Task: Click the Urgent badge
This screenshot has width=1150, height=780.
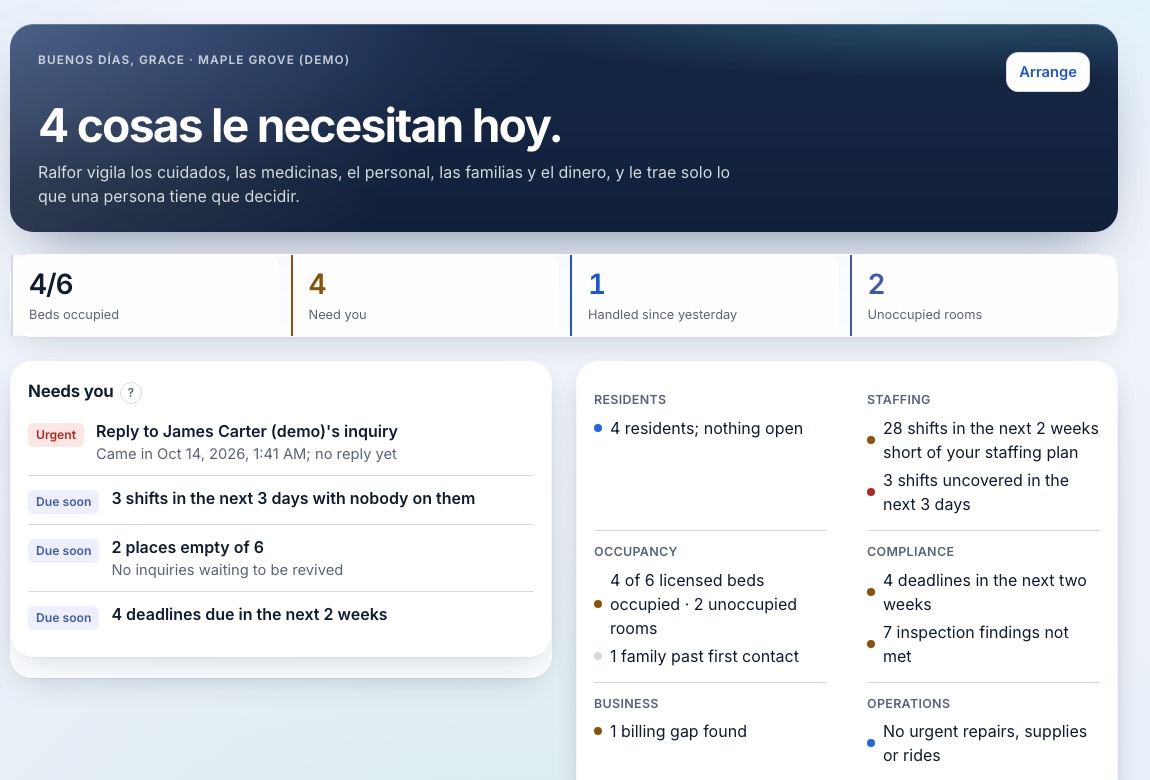Action: click(x=56, y=435)
